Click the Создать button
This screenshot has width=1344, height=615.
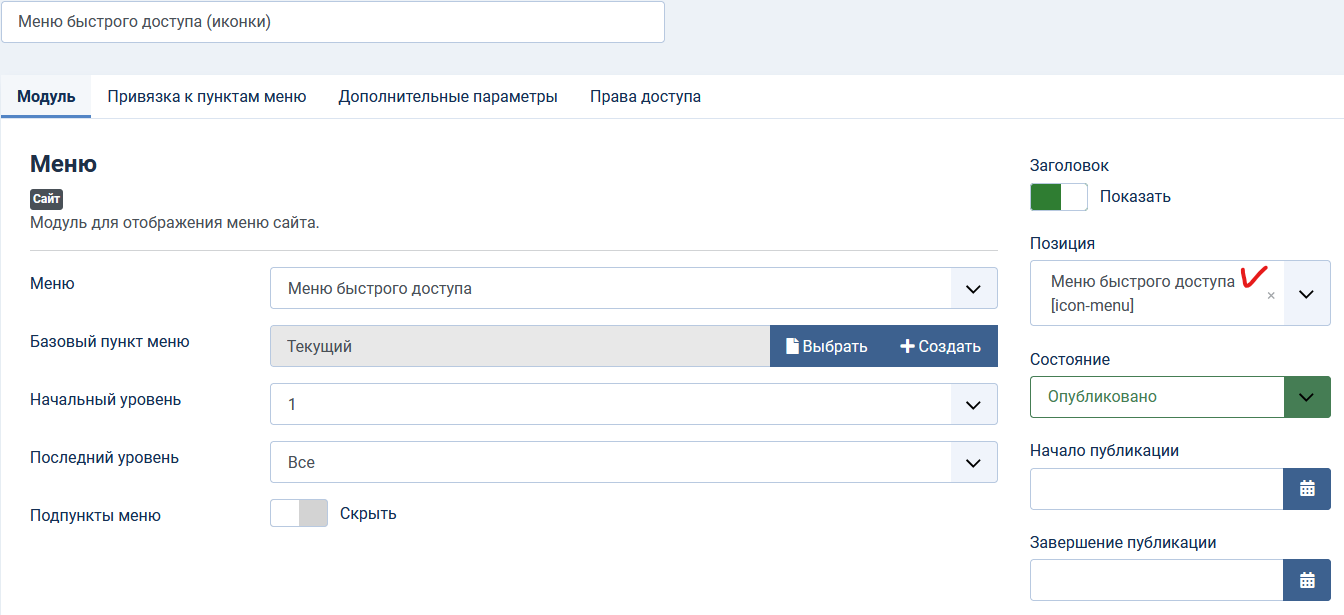click(940, 346)
